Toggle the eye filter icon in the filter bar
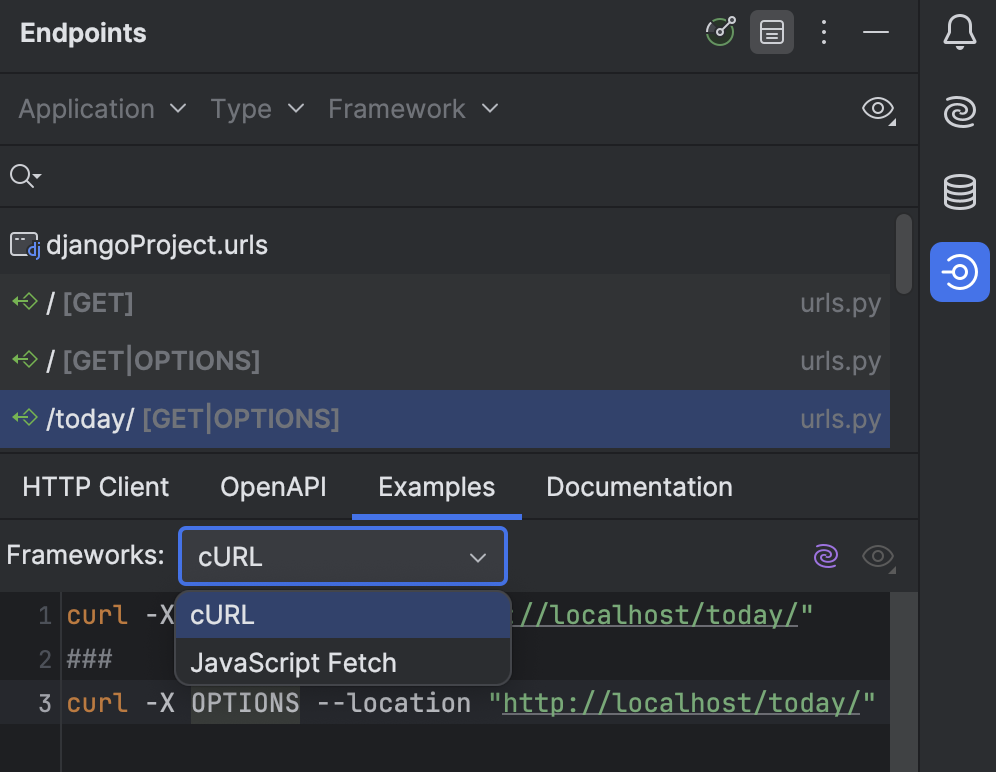 877,110
